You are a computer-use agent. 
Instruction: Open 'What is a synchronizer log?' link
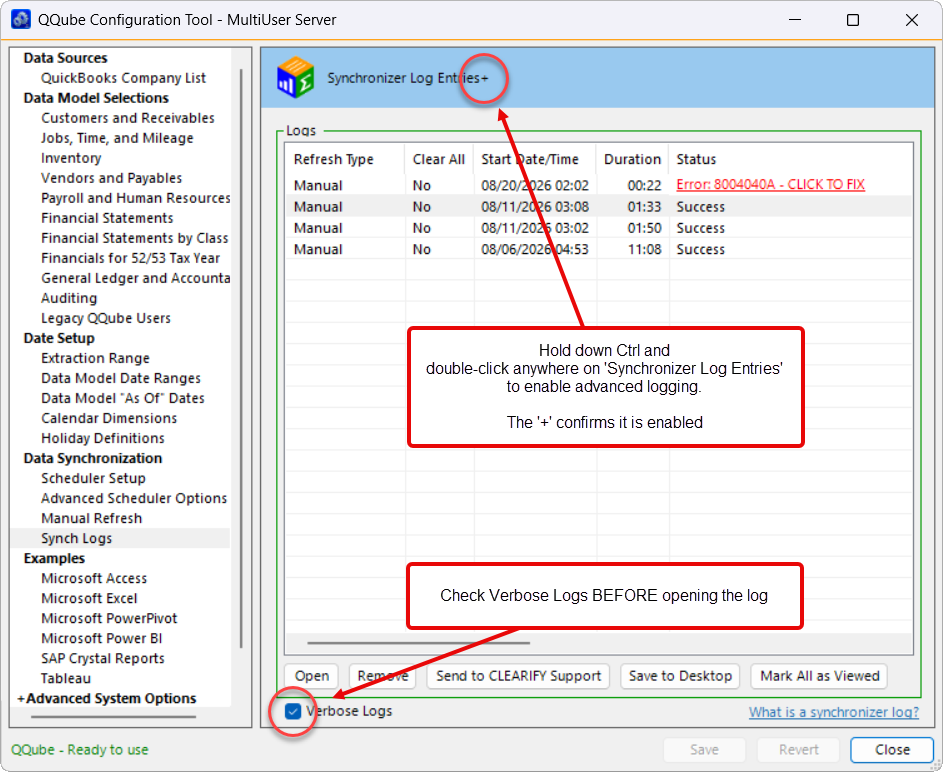(x=834, y=712)
